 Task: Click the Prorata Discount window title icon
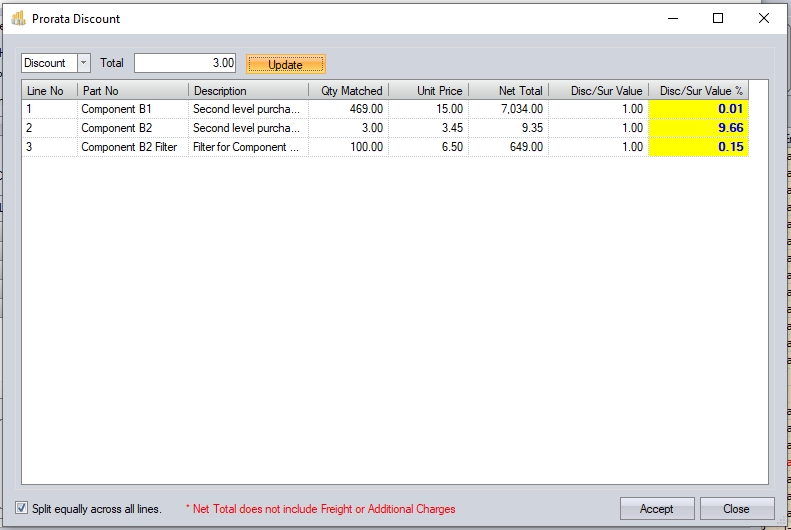(18, 18)
